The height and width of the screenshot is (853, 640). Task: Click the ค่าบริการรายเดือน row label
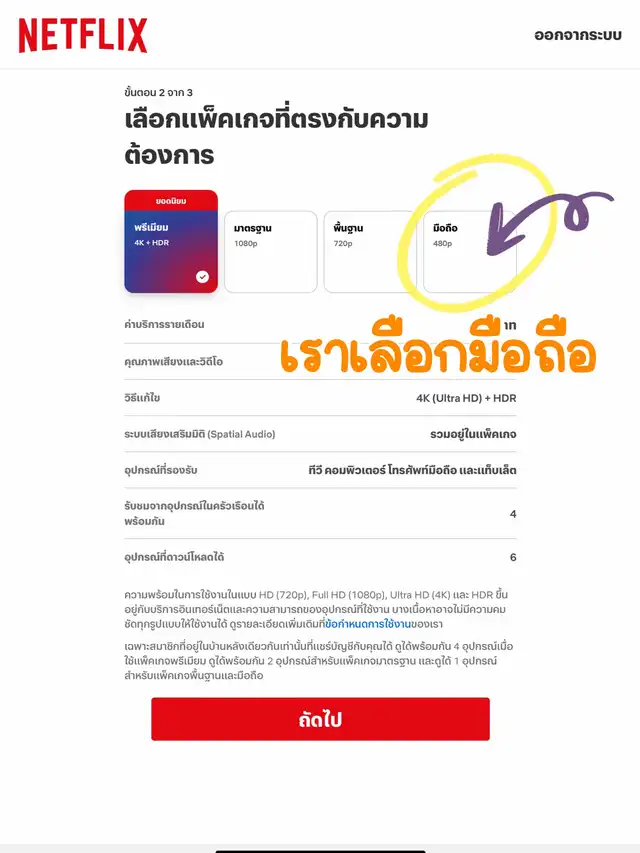point(164,324)
